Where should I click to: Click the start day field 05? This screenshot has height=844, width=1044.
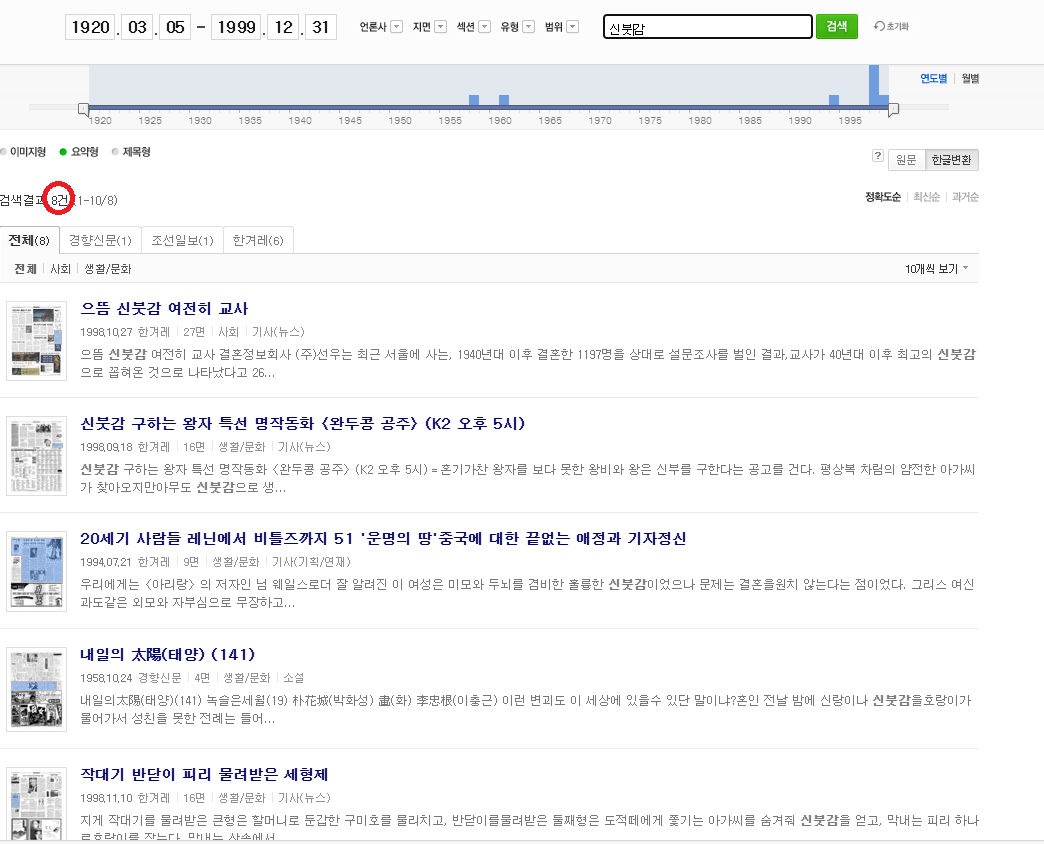click(x=175, y=27)
